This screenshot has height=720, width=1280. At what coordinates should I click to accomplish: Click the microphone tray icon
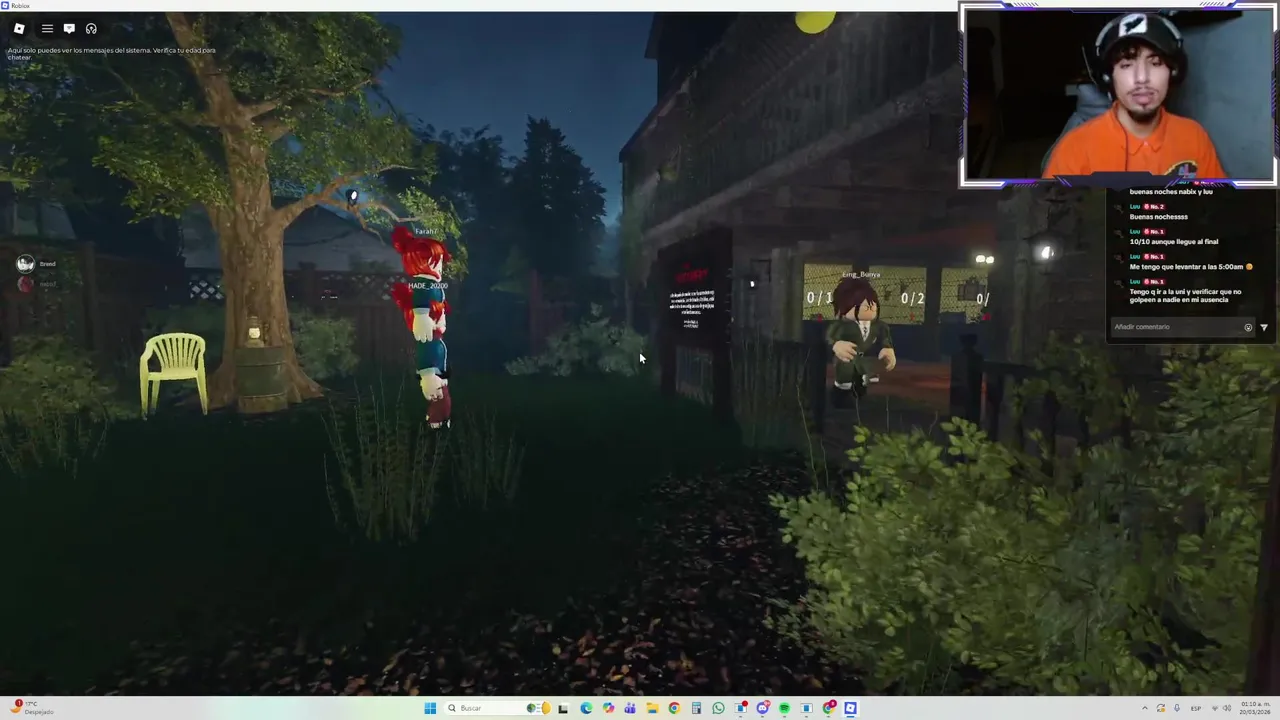[1177, 708]
